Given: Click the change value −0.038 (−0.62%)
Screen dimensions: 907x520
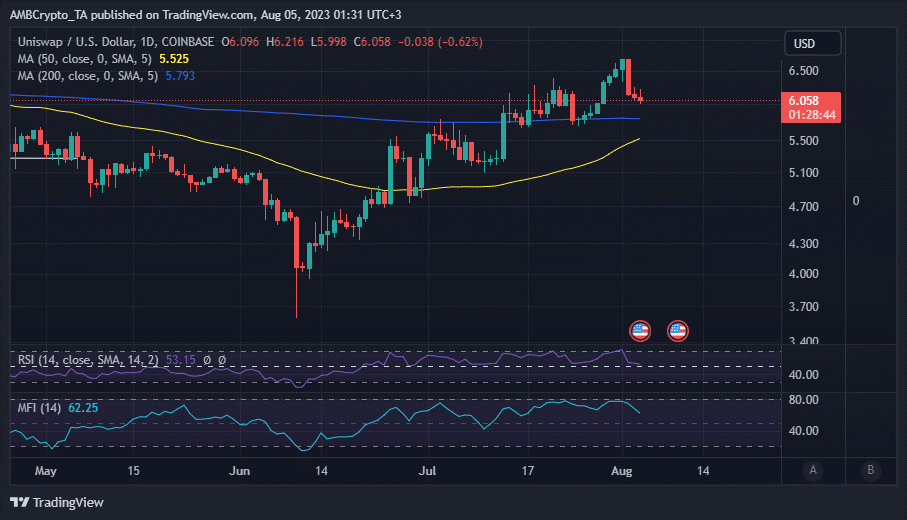Looking at the screenshot, I should (440, 42).
